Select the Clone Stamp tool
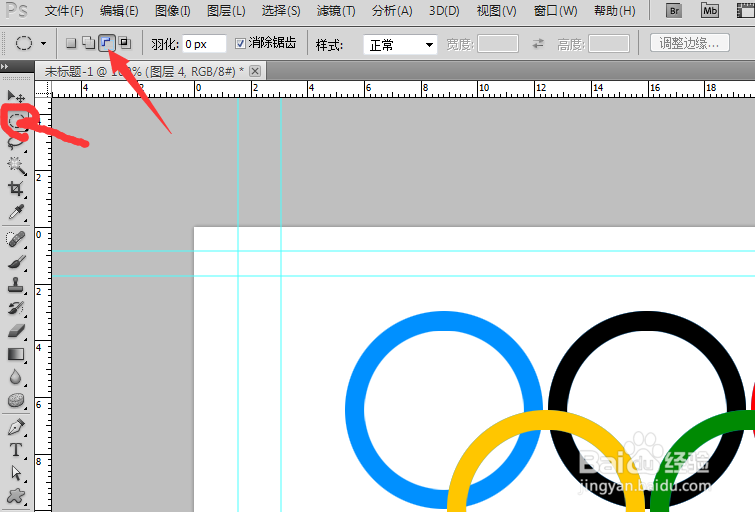Screen dimensions: 755x512 click(x=16, y=285)
